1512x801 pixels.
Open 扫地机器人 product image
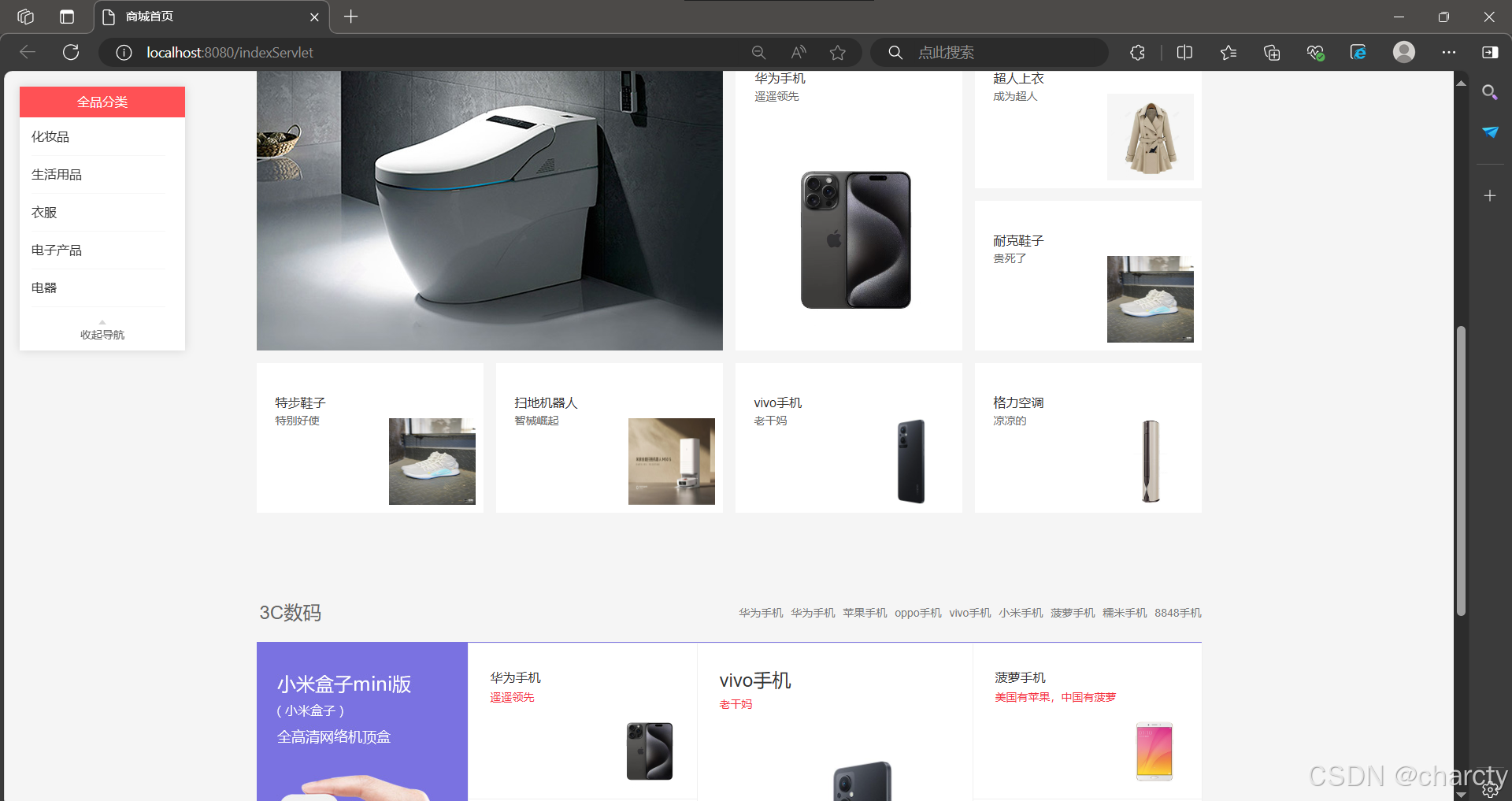[x=672, y=462]
